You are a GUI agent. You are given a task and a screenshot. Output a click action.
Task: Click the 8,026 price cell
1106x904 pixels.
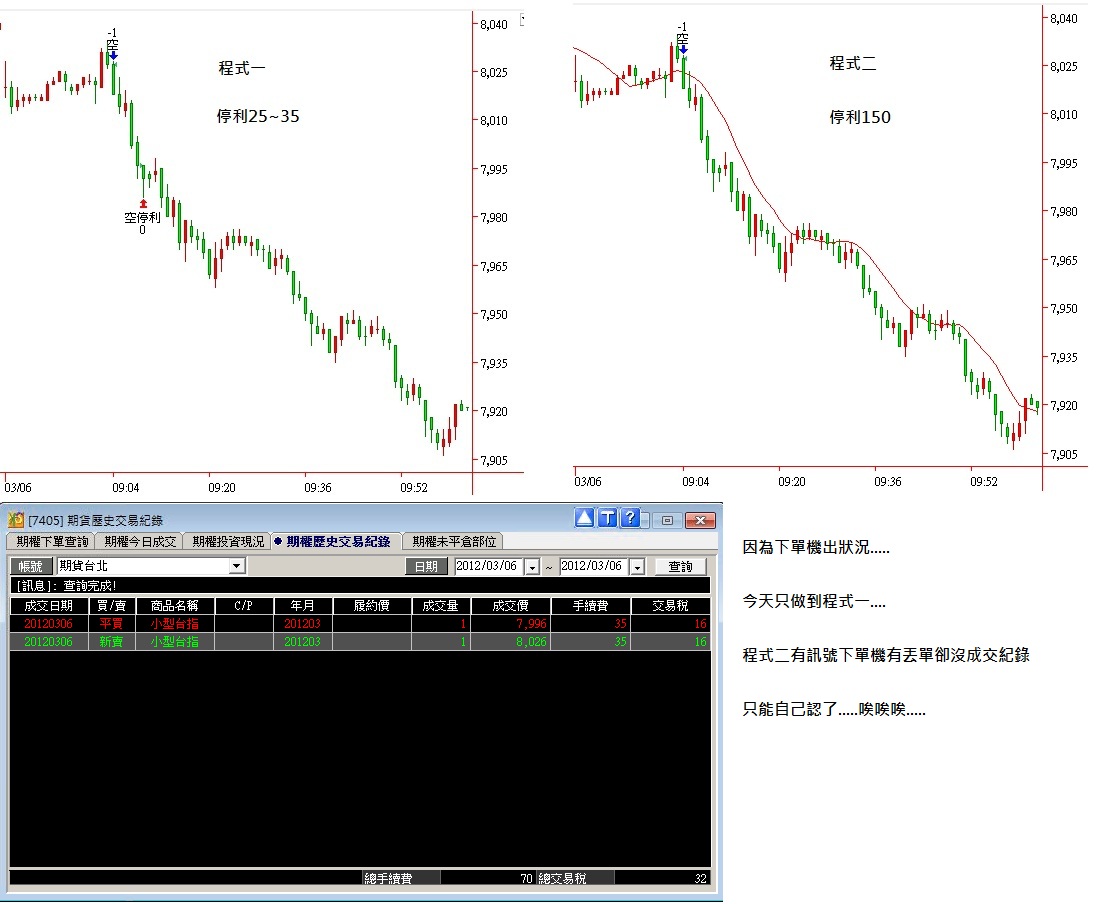(511, 642)
